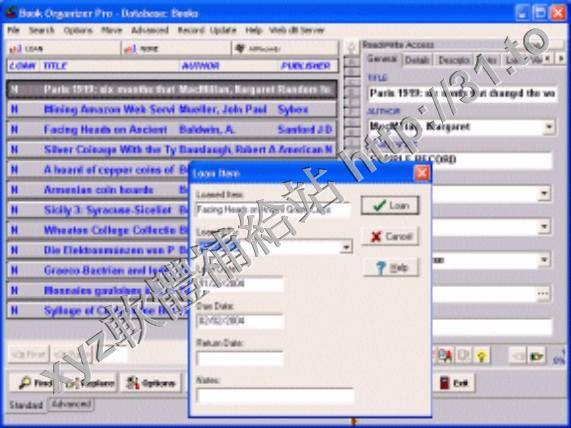571x428 pixels.
Task: Click the First record navigation button
Action: coord(29,354)
